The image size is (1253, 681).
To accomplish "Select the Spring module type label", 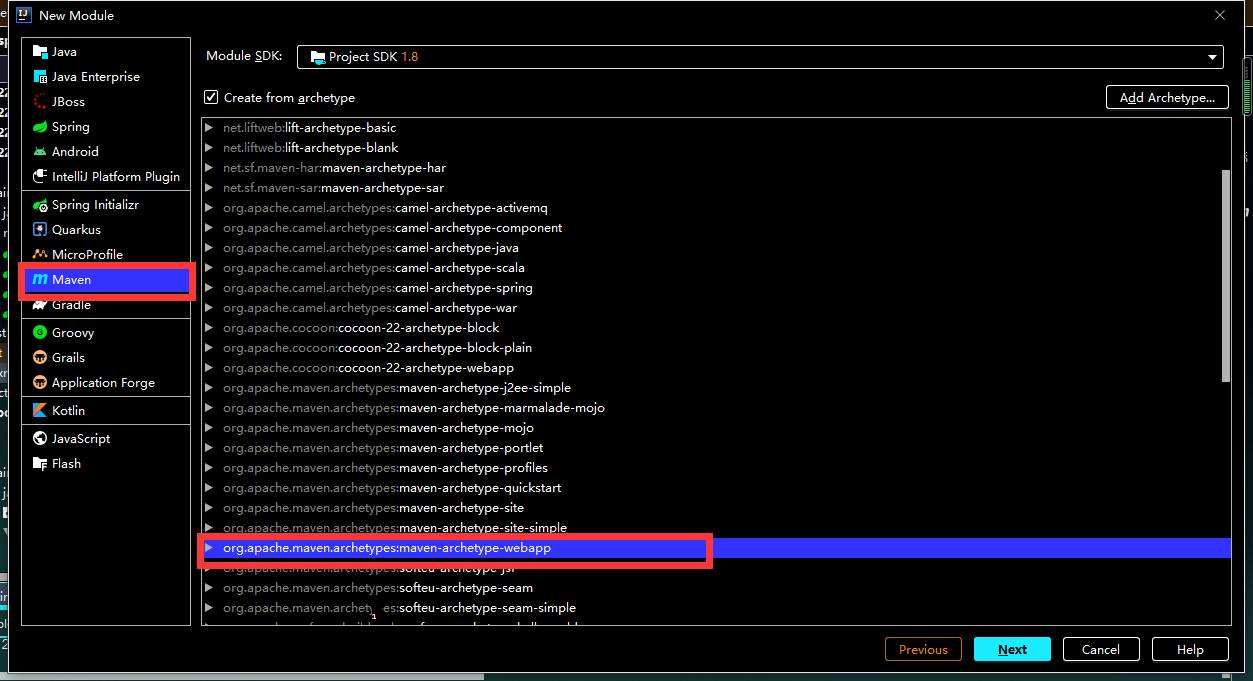I will [71, 127].
